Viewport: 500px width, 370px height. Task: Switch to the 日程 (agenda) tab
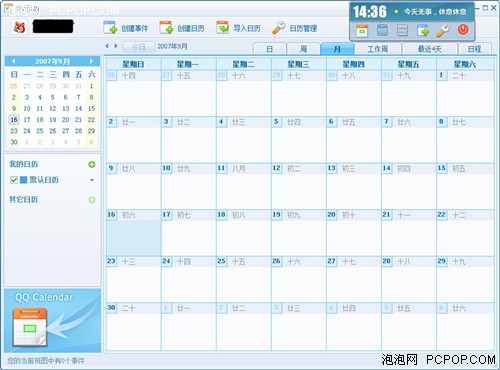click(475, 49)
